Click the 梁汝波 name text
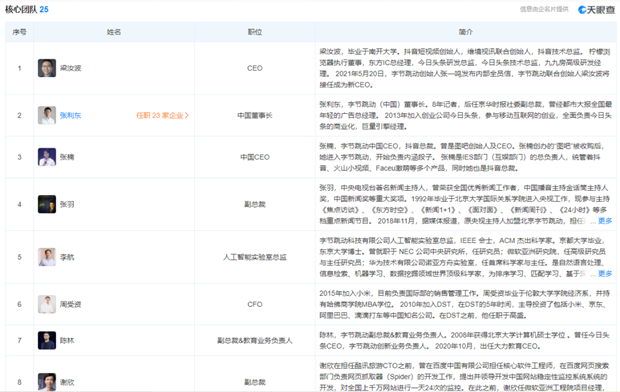 (x=70, y=68)
